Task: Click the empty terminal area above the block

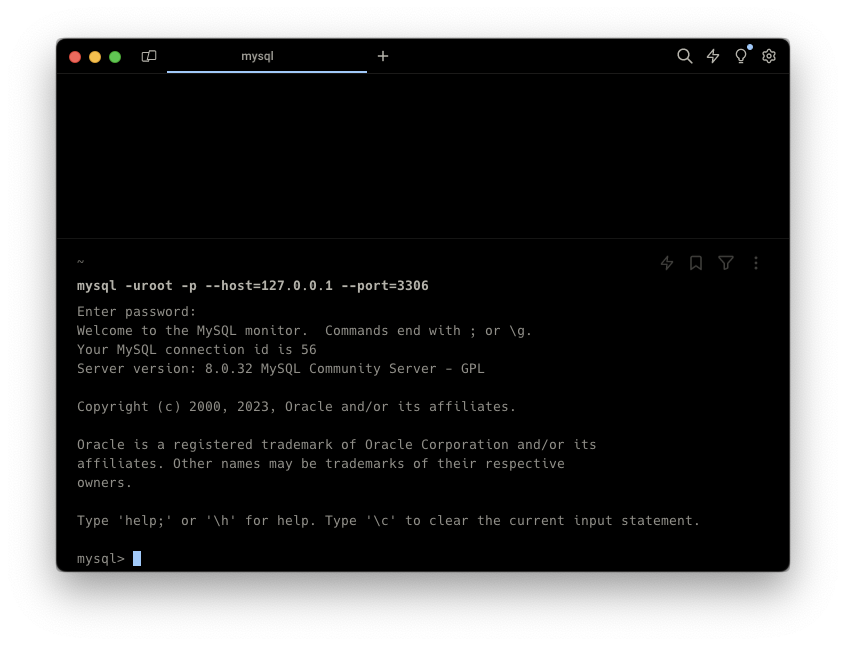Action: point(422,155)
